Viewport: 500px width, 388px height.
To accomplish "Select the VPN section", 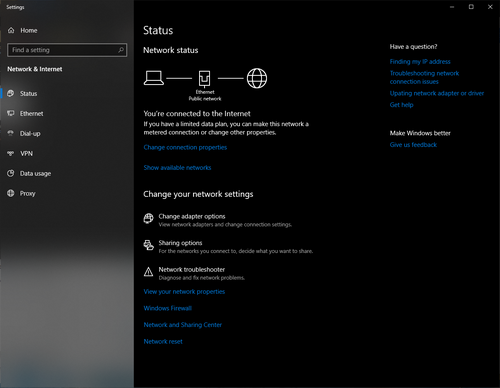I will [67, 153].
